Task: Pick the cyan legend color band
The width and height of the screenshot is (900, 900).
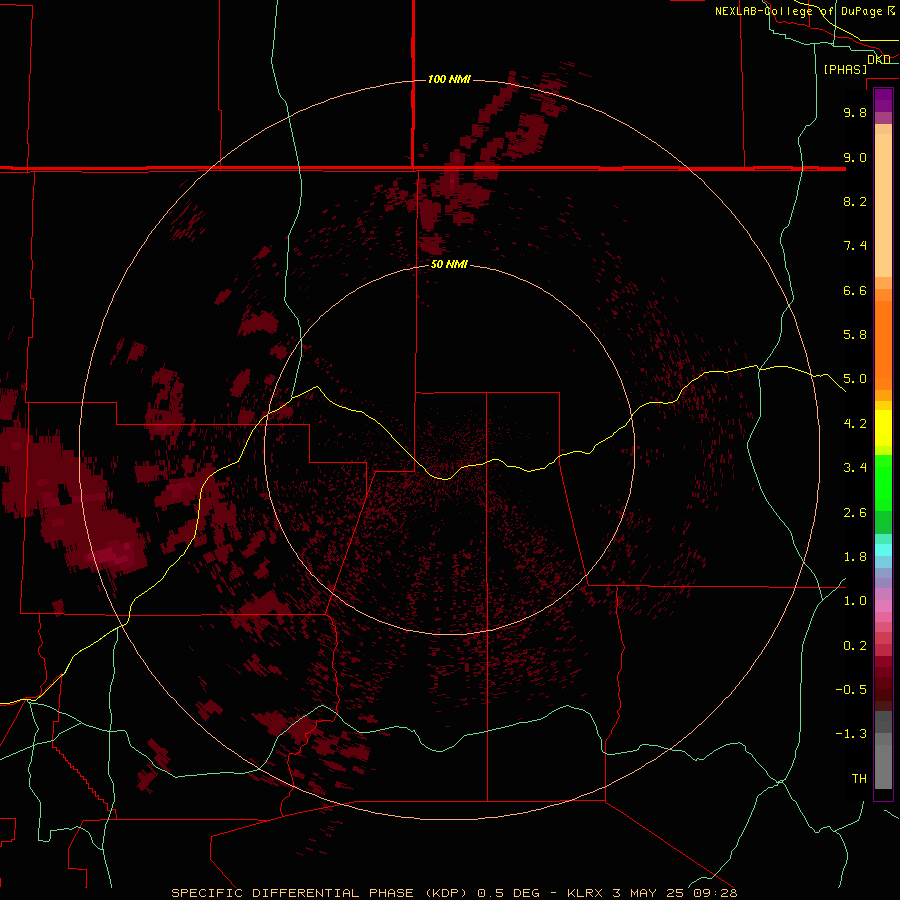Action: click(883, 550)
